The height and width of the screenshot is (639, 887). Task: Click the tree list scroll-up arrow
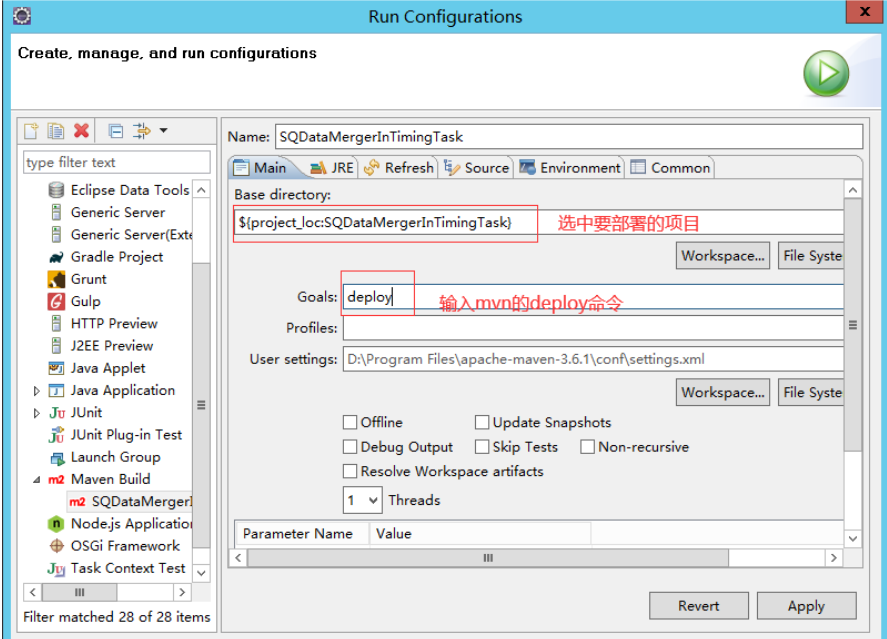click(201, 190)
